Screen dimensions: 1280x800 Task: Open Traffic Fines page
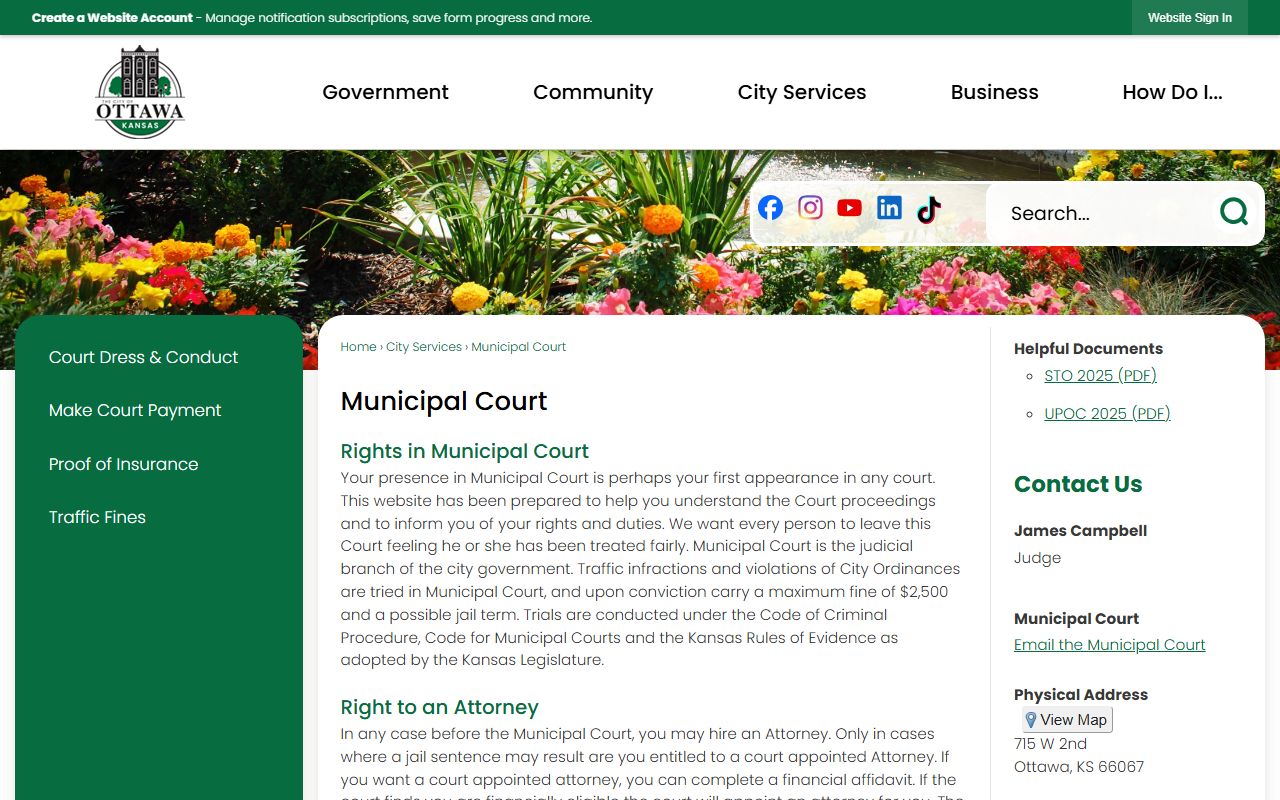[x=97, y=517]
